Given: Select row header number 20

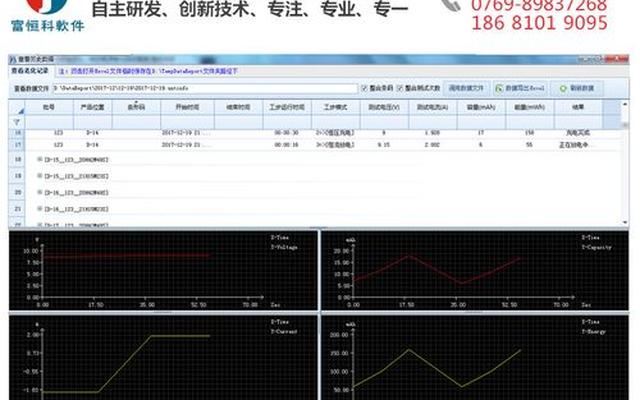Looking at the screenshot, I should [x=17, y=192].
